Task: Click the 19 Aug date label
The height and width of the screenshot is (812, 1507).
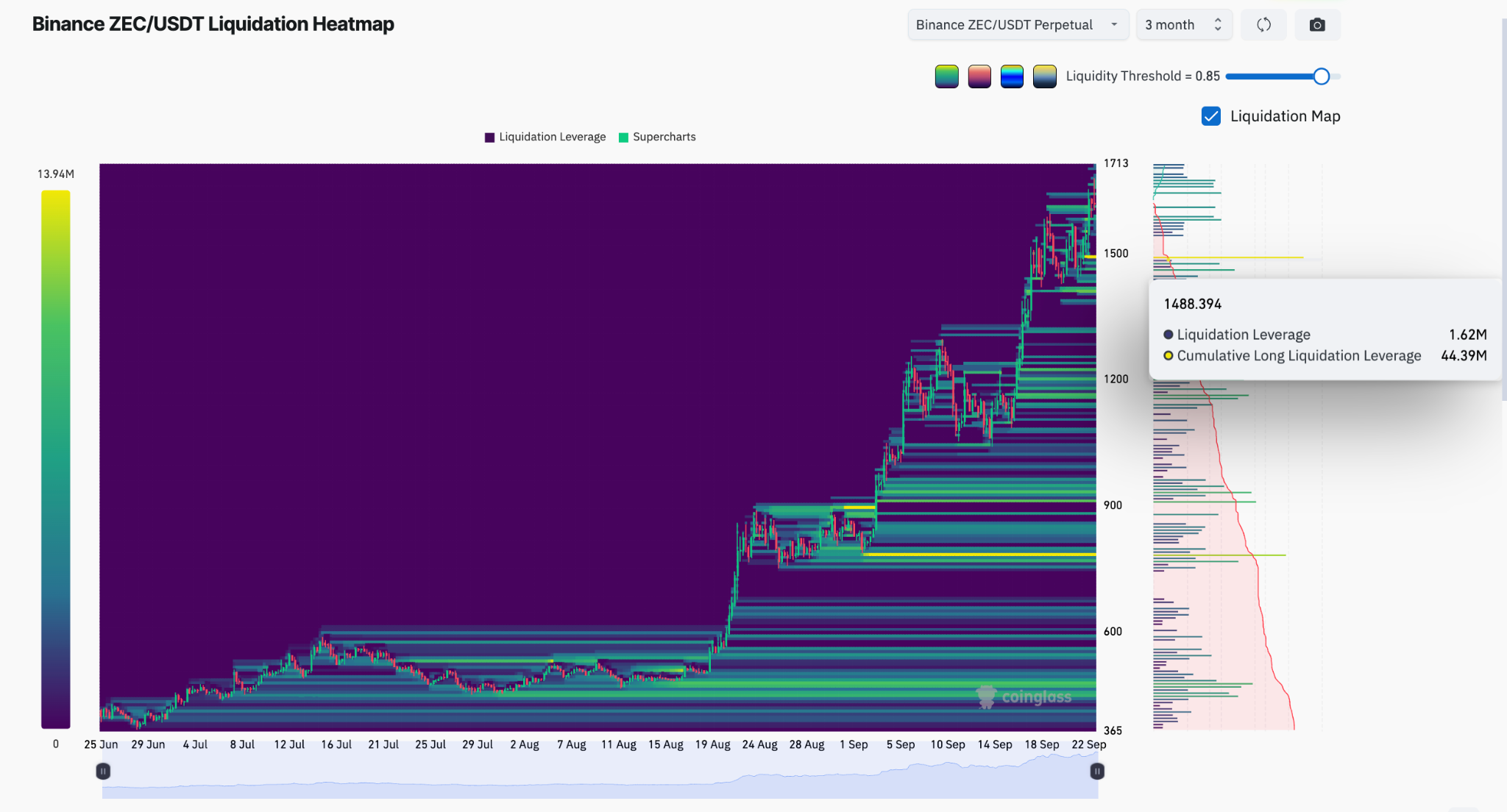Action: 713,744
